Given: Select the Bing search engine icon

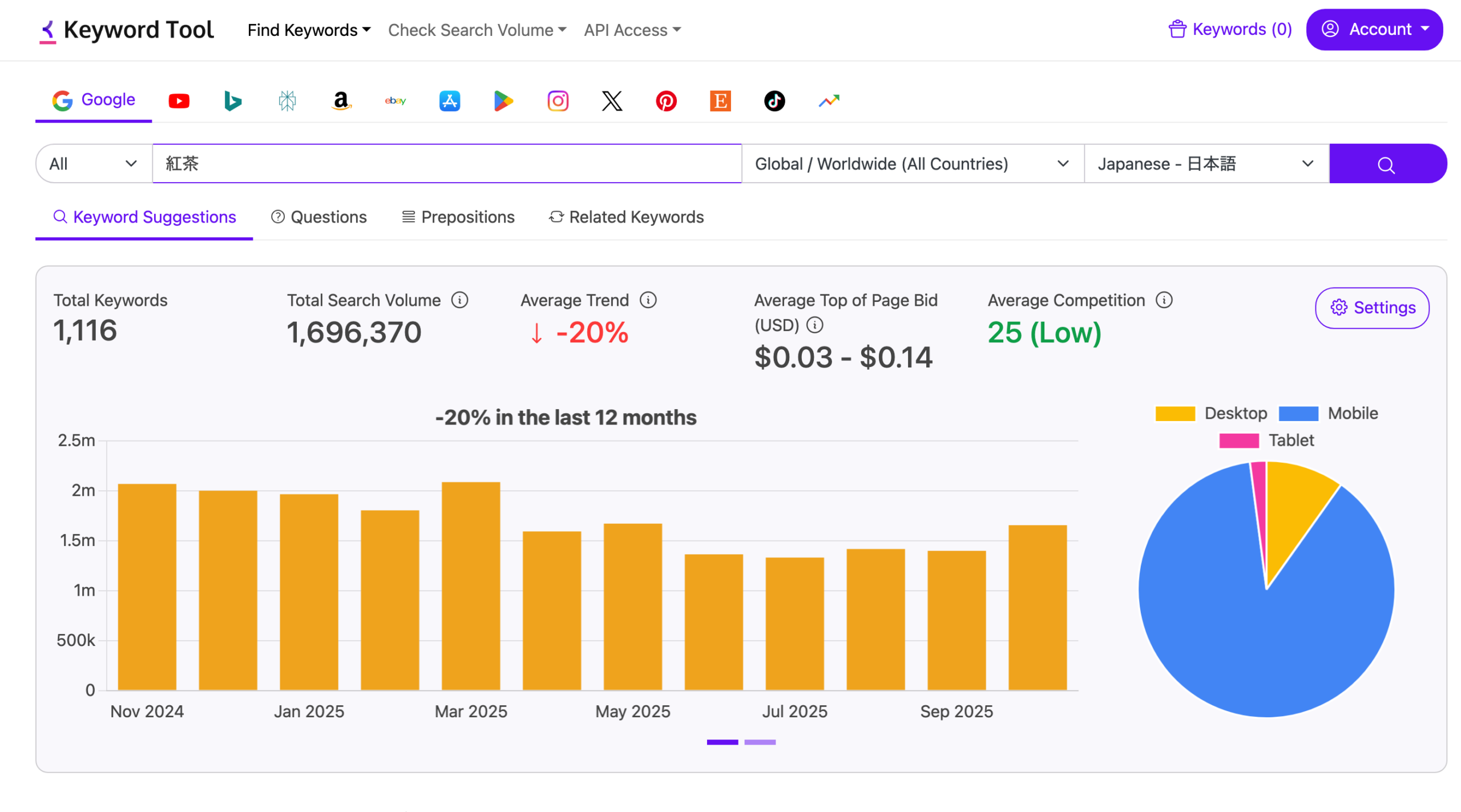Looking at the screenshot, I should click(233, 101).
